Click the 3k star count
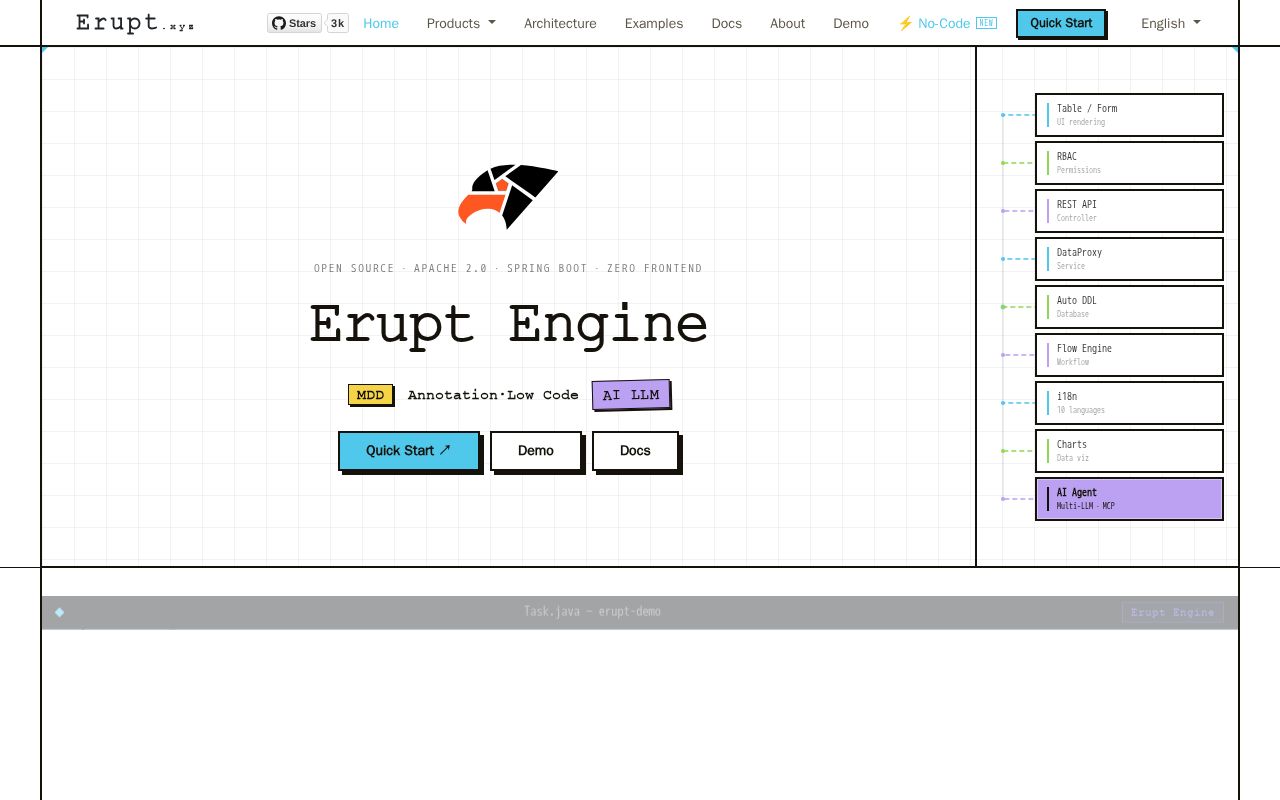This screenshot has width=1280, height=800. click(x=338, y=23)
